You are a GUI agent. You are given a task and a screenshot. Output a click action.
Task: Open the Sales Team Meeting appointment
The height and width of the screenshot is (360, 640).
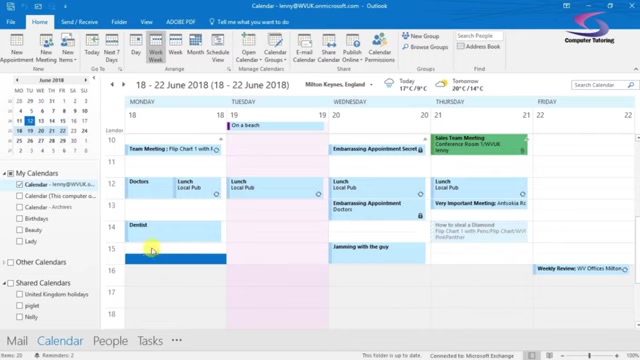[x=479, y=144]
